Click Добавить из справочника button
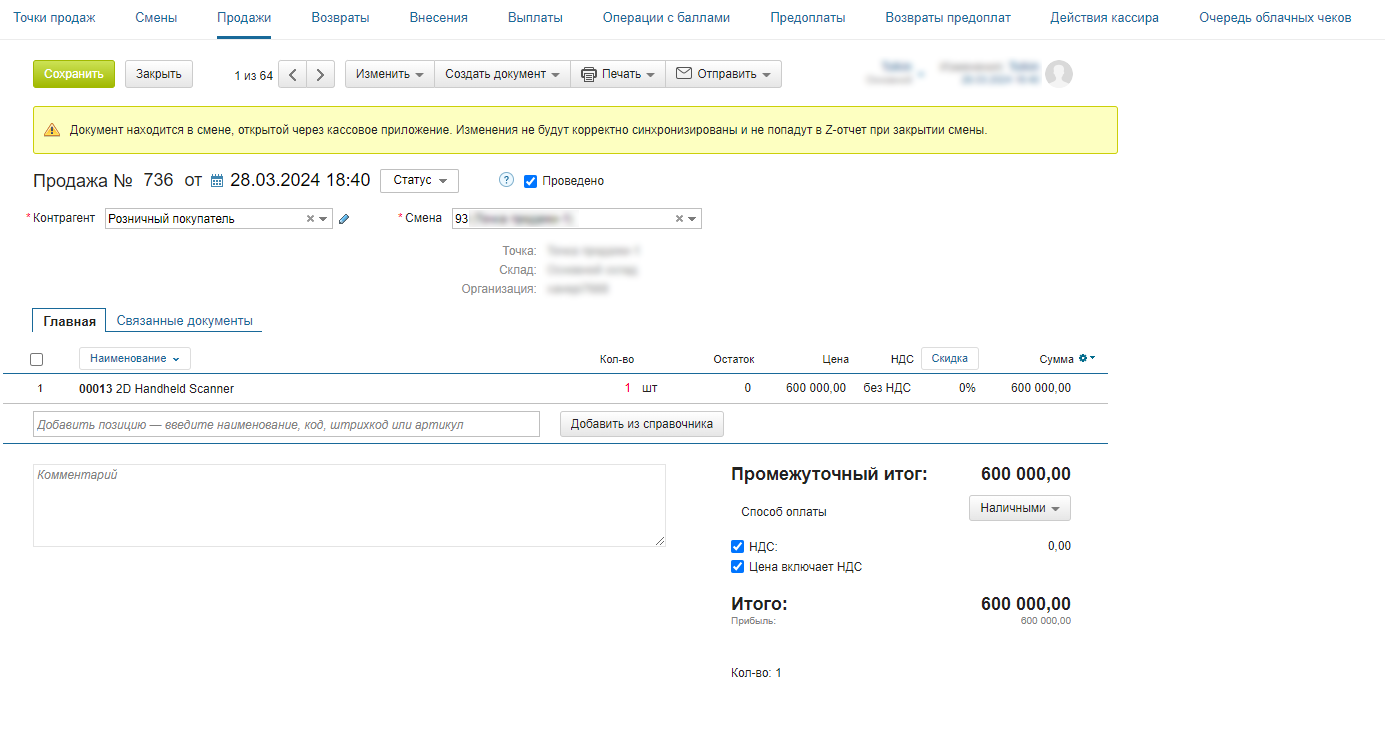The height and width of the screenshot is (741, 1385). [x=641, y=424]
